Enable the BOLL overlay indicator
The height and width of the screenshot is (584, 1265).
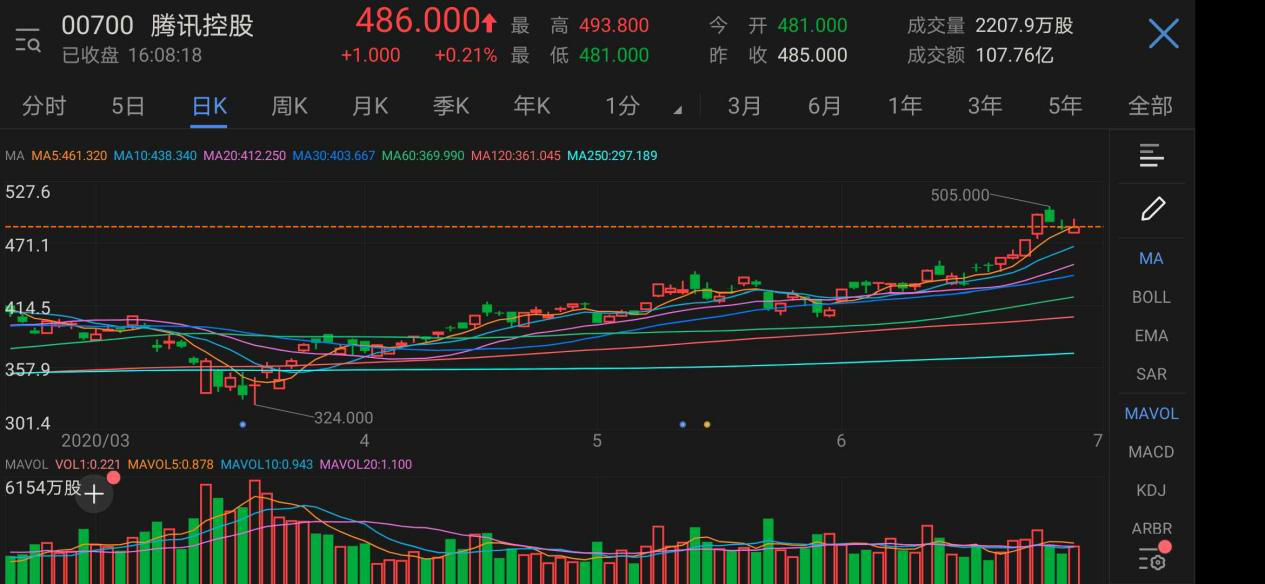point(1151,297)
